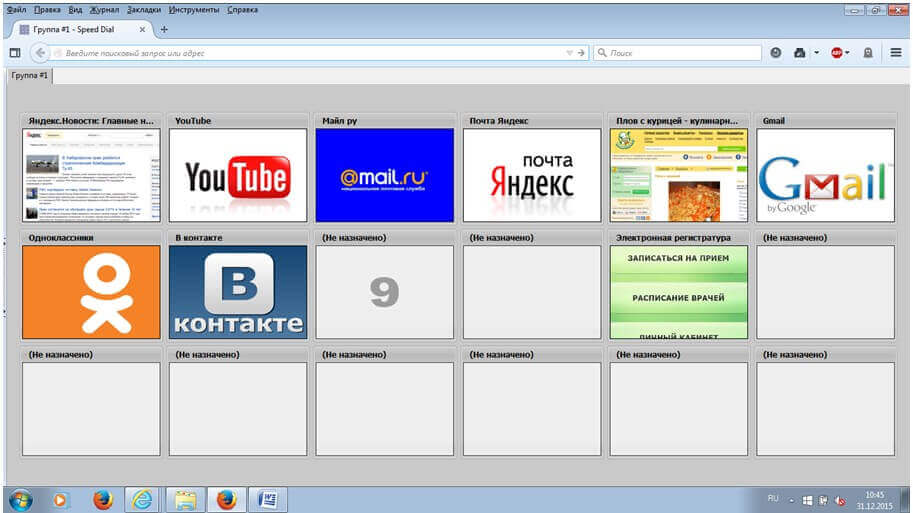Click the round icon right of the search box
The height and width of the screenshot is (513, 913).
(776, 52)
